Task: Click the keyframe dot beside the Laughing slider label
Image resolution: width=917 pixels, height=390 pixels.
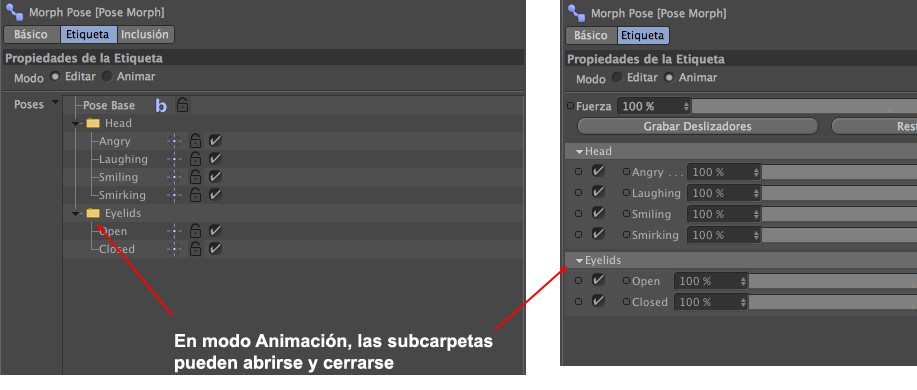Action: pyautogui.click(x=626, y=193)
